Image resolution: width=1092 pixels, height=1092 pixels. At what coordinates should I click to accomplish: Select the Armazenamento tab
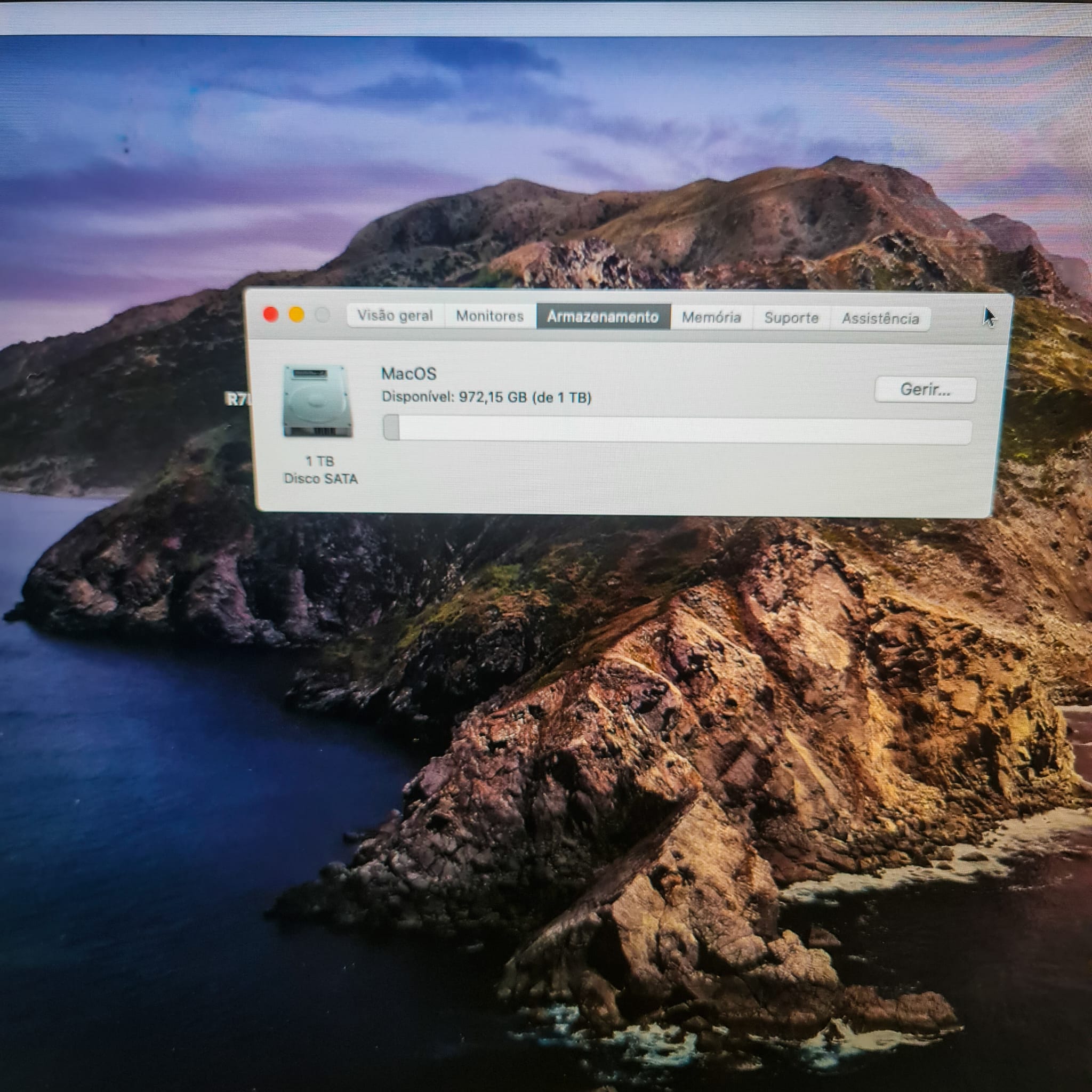[x=603, y=317]
